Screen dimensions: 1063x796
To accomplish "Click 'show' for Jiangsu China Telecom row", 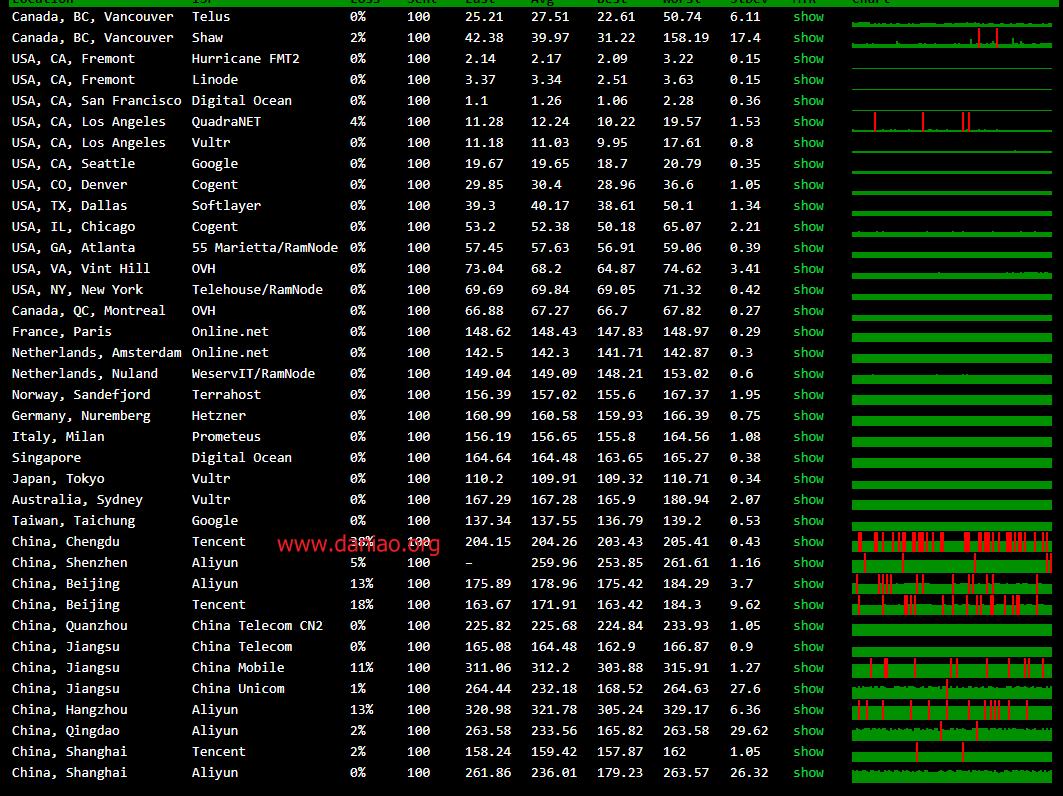I will (808, 648).
